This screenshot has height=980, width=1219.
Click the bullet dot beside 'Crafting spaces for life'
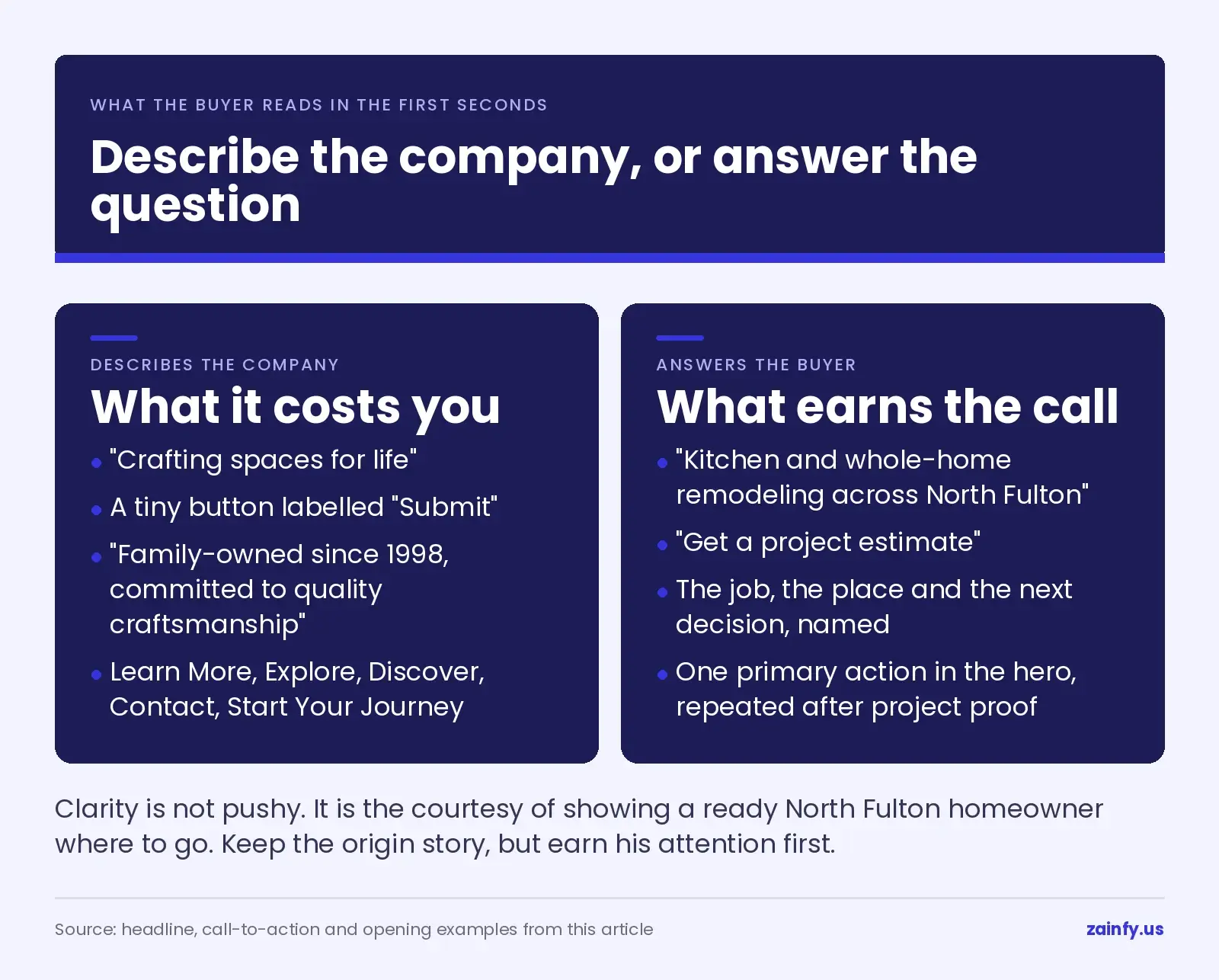[x=96, y=463]
